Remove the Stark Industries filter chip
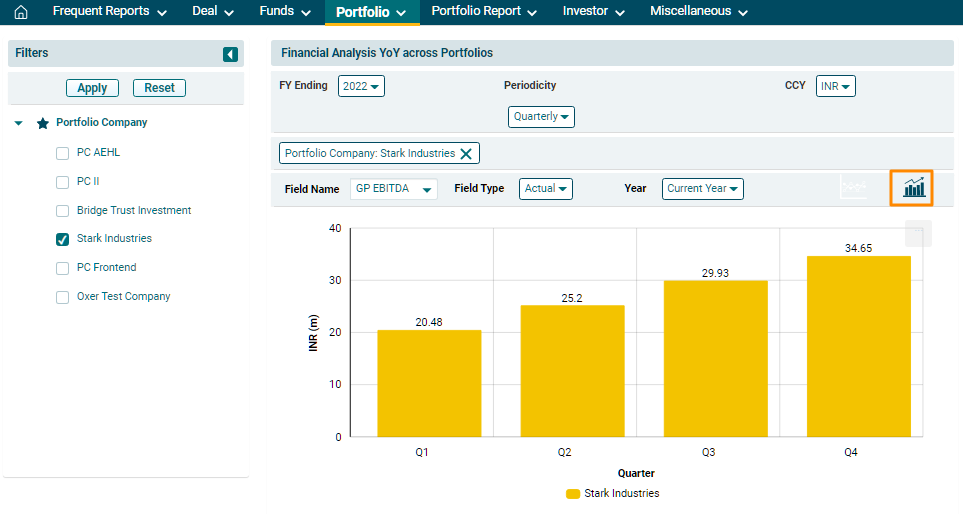 pos(466,154)
